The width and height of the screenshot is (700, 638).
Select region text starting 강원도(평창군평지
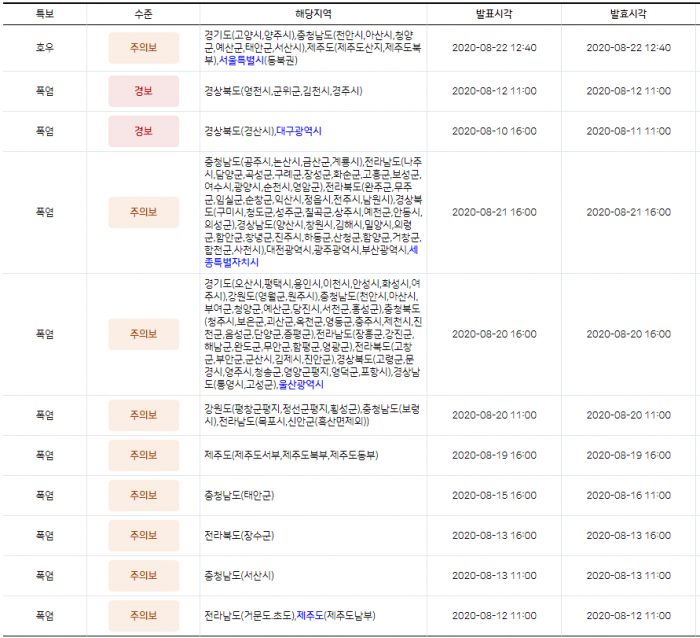point(312,415)
